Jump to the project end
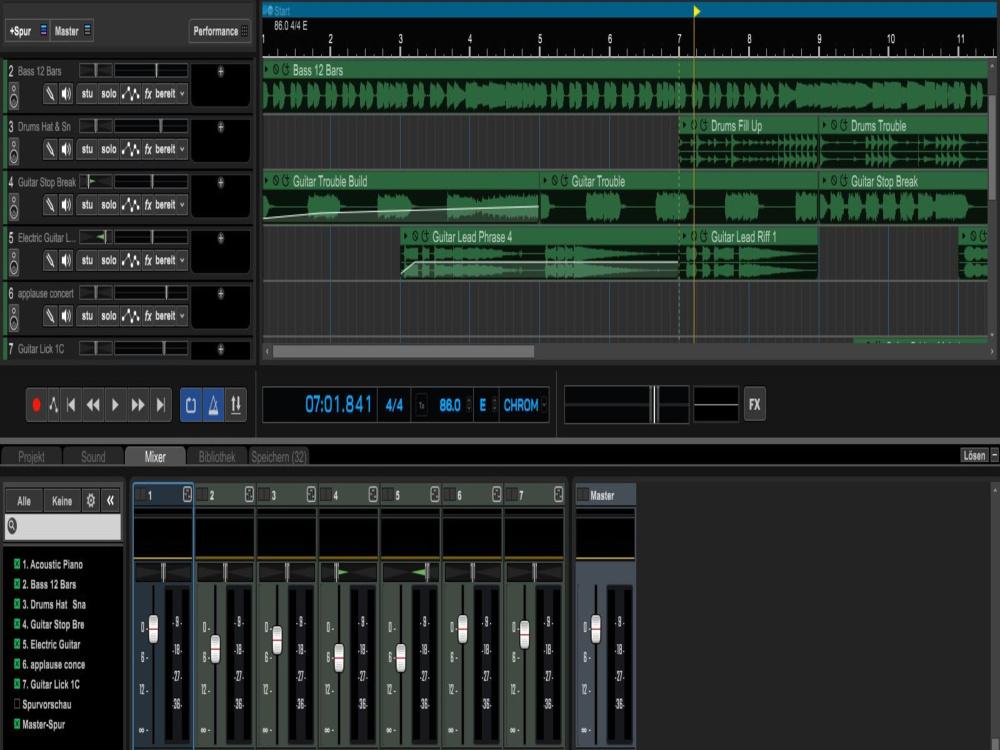 pyautogui.click(x=161, y=404)
